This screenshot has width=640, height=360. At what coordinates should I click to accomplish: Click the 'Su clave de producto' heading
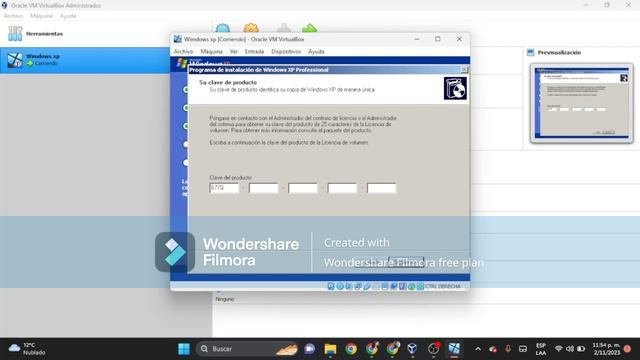[x=228, y=82]
